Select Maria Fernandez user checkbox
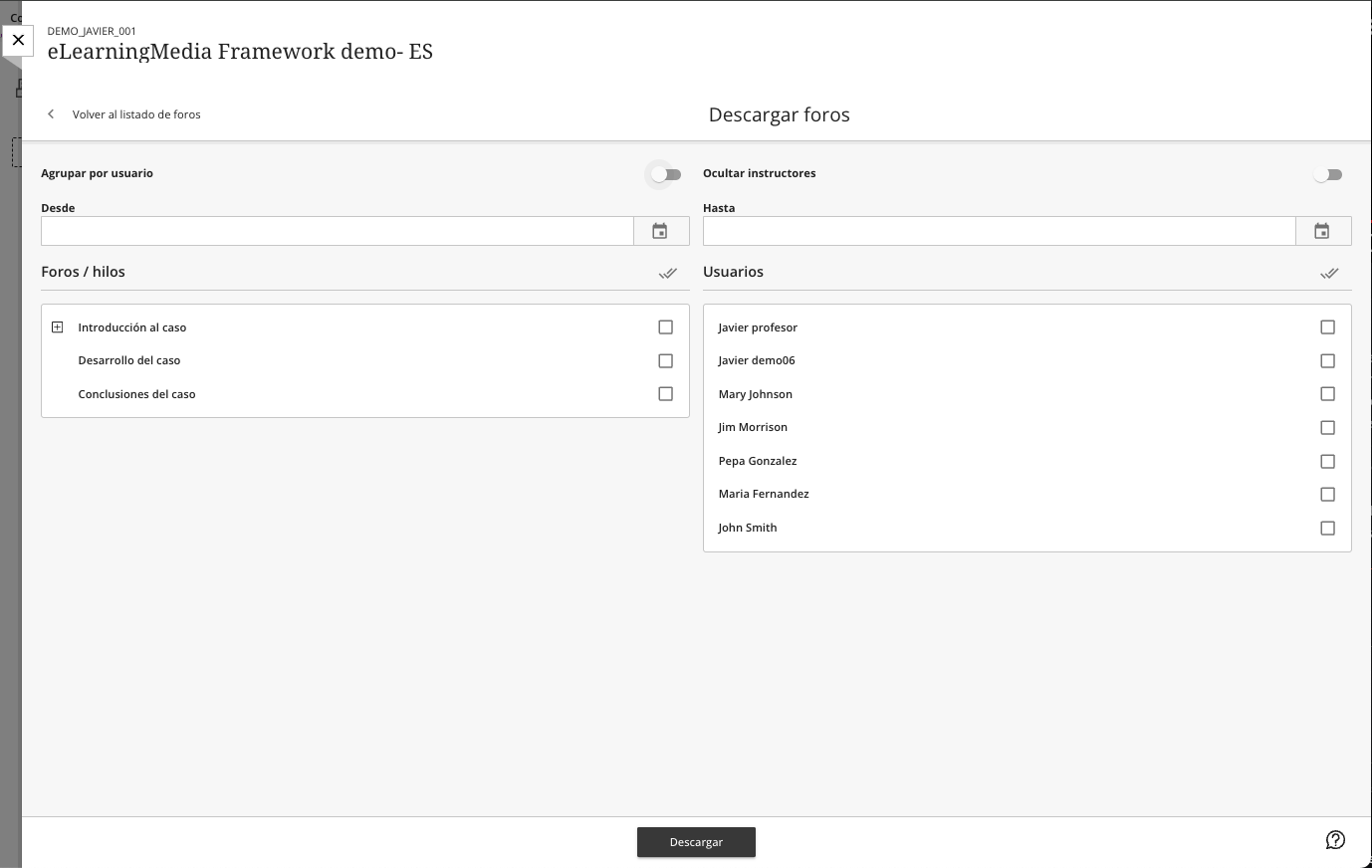The height and width of the screenshot is (868, 1372). (1328, 494)
